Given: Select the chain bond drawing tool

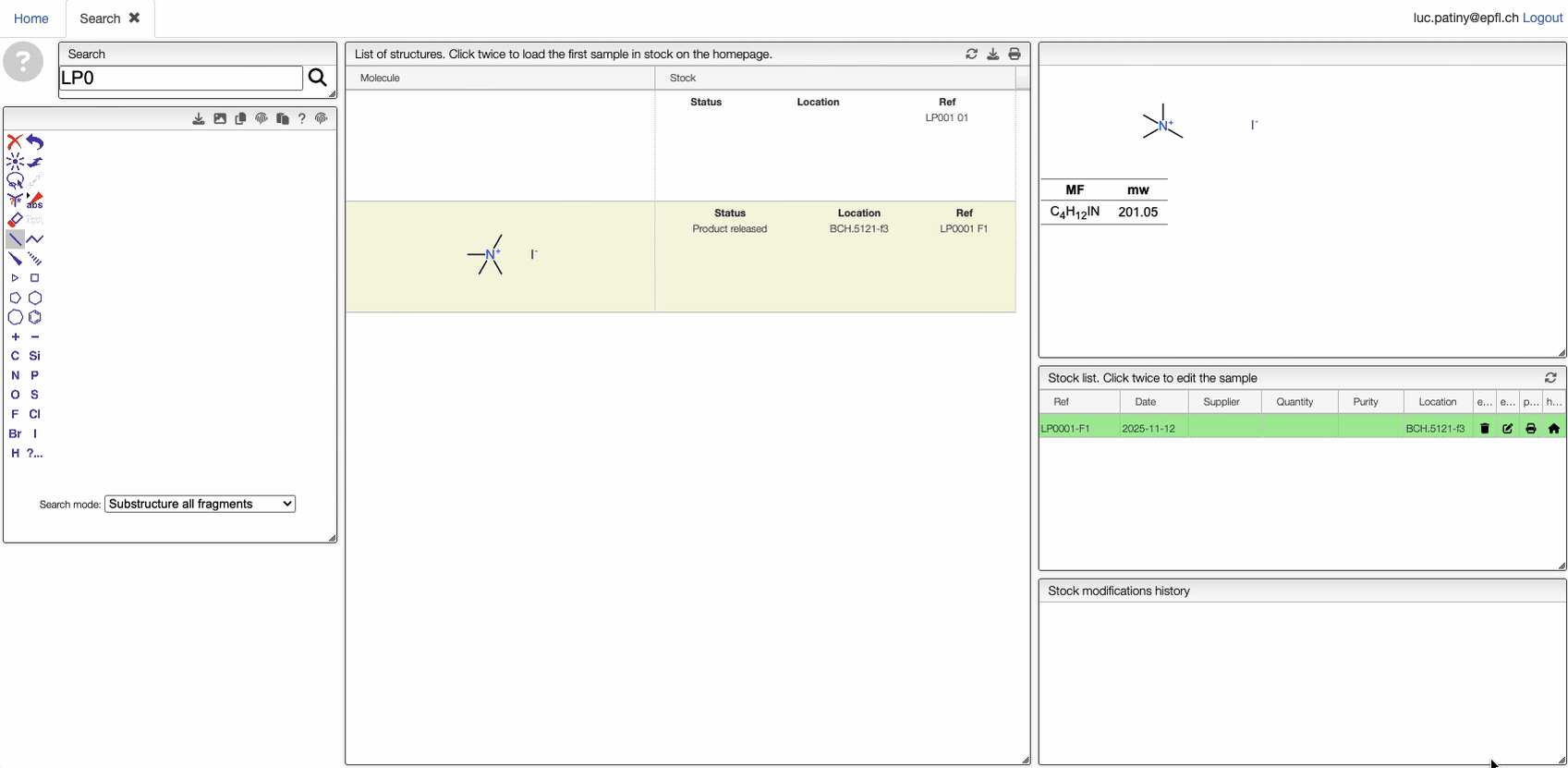Looking at the screenshot, I should (x=35, y=239).
